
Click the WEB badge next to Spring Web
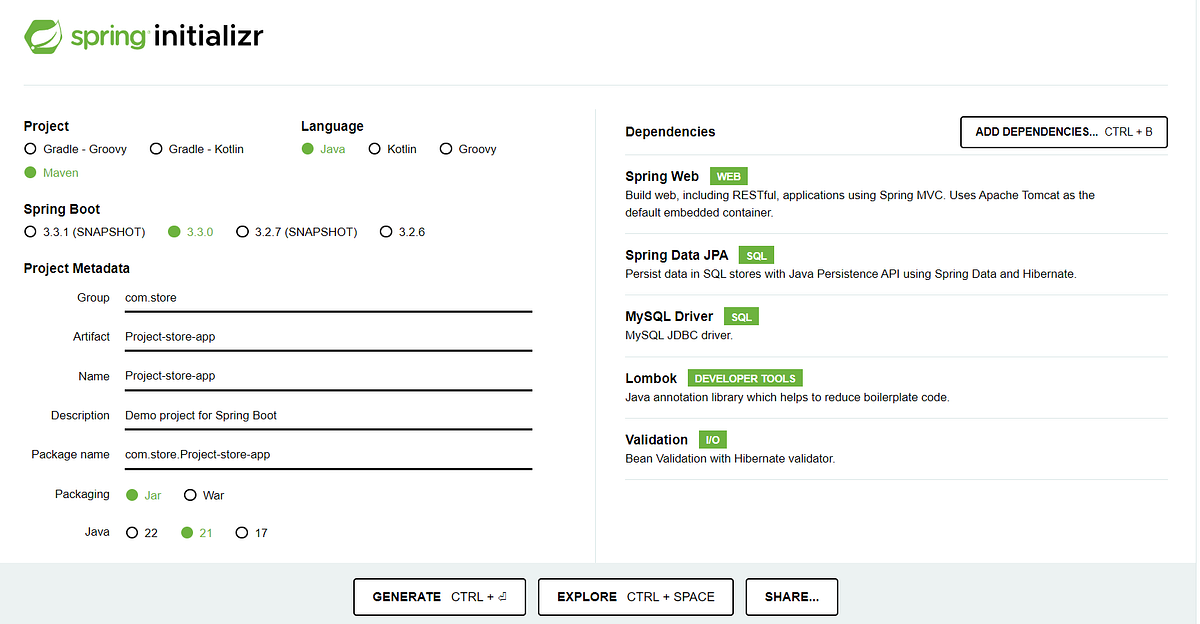pos(727,176)
